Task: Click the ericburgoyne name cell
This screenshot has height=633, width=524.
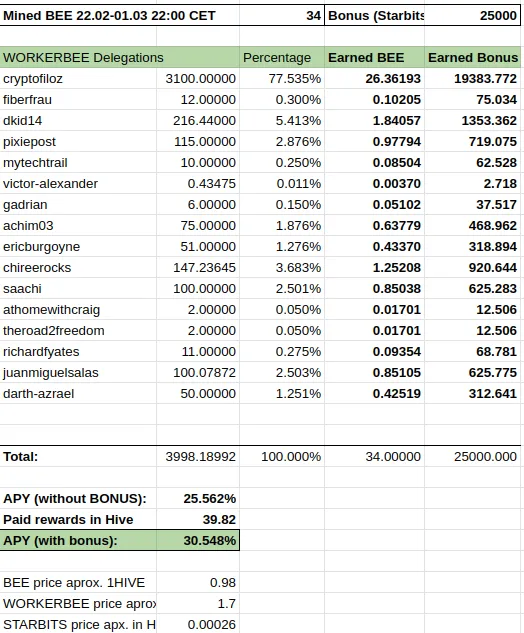Action: (78, 246)
